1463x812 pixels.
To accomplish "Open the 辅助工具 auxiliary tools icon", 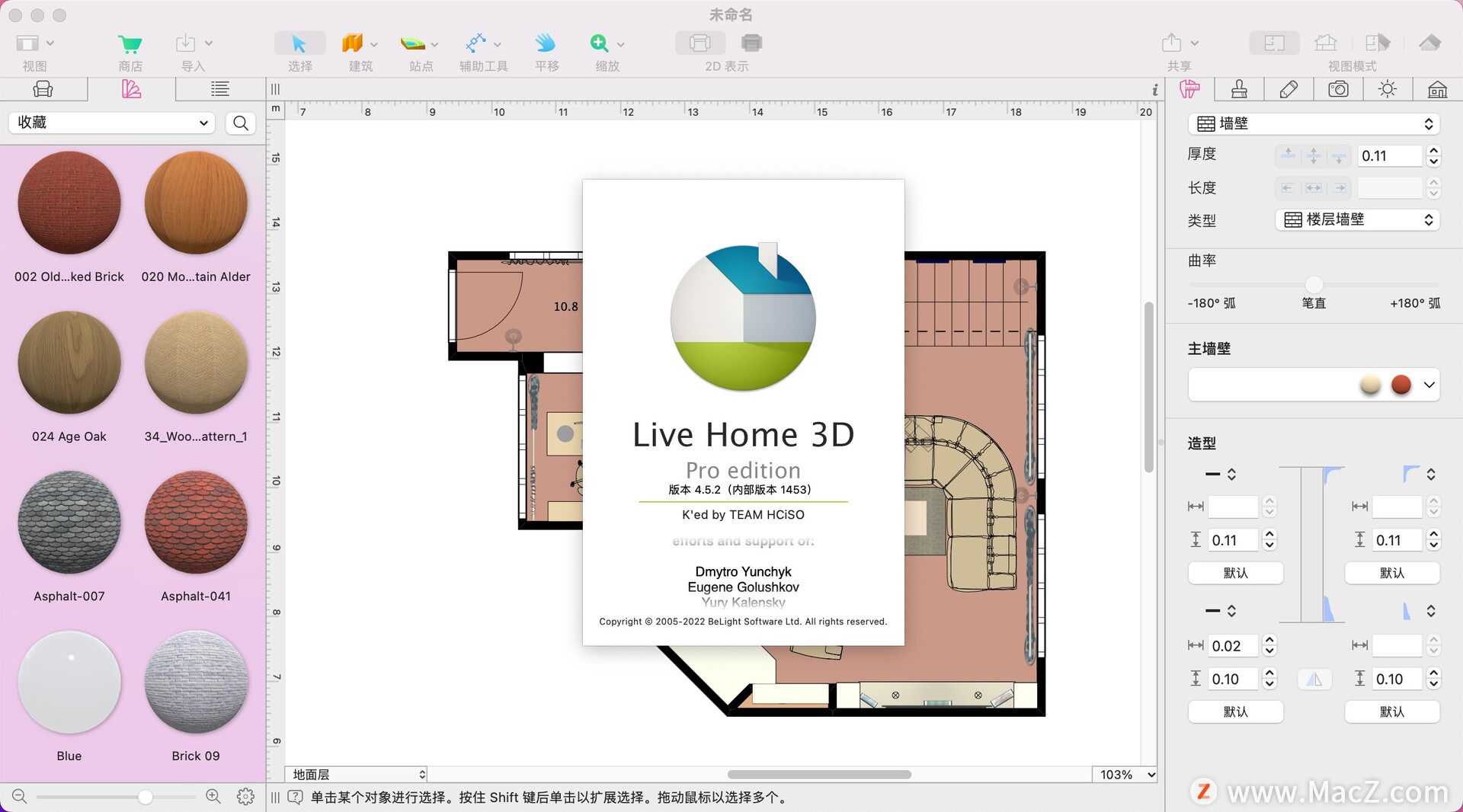I will (475, 43).
